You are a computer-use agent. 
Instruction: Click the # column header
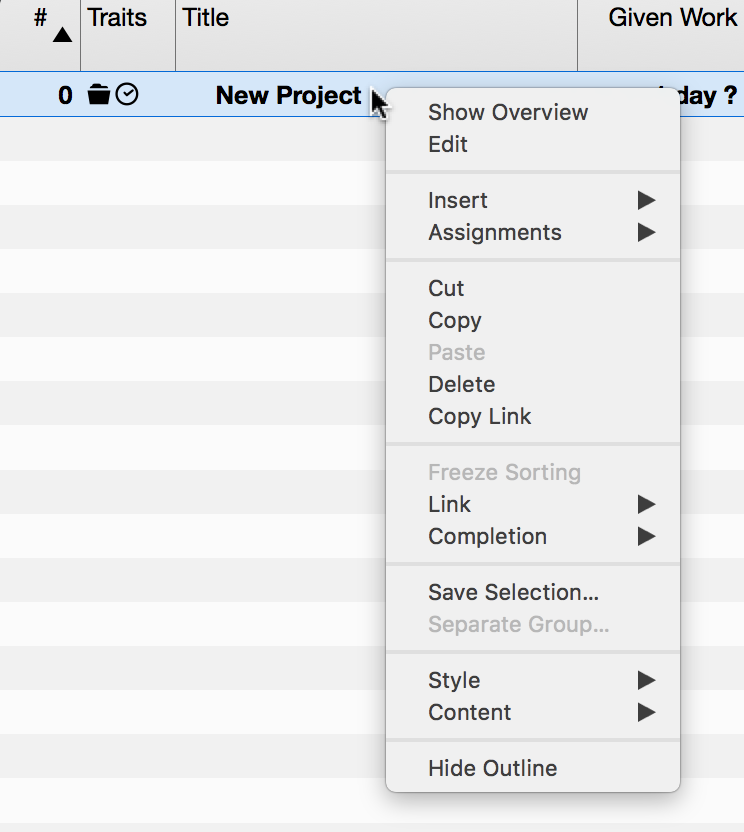40,35
